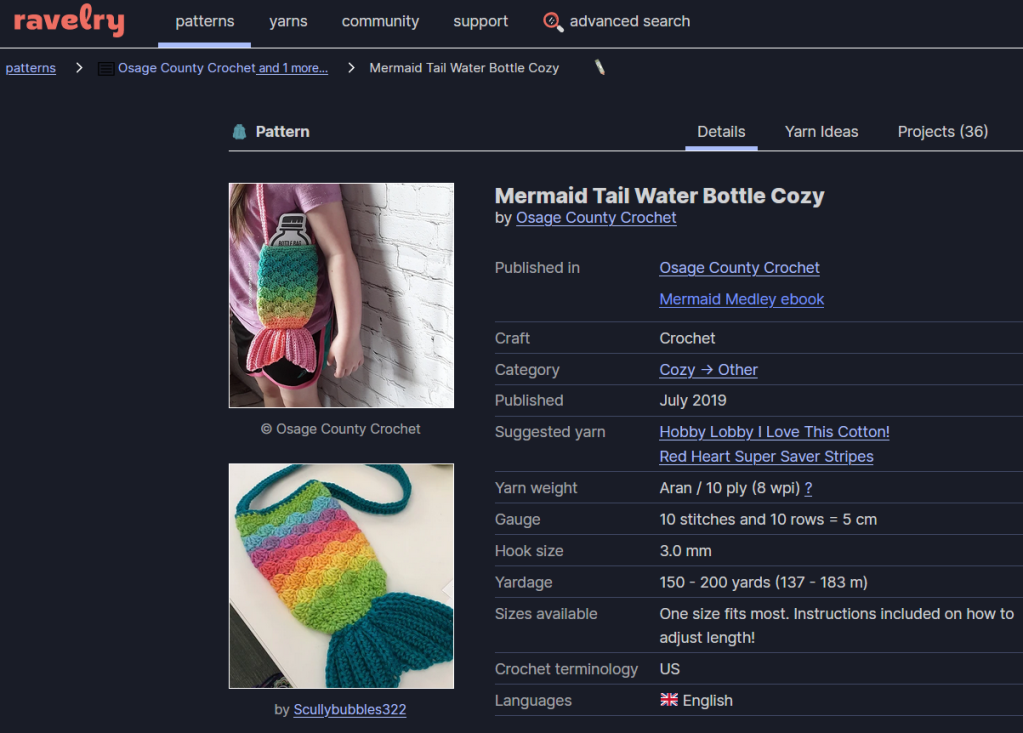
Task: Expand the 'and 1 more...' sources link
Action: click(x=293, y=68)
